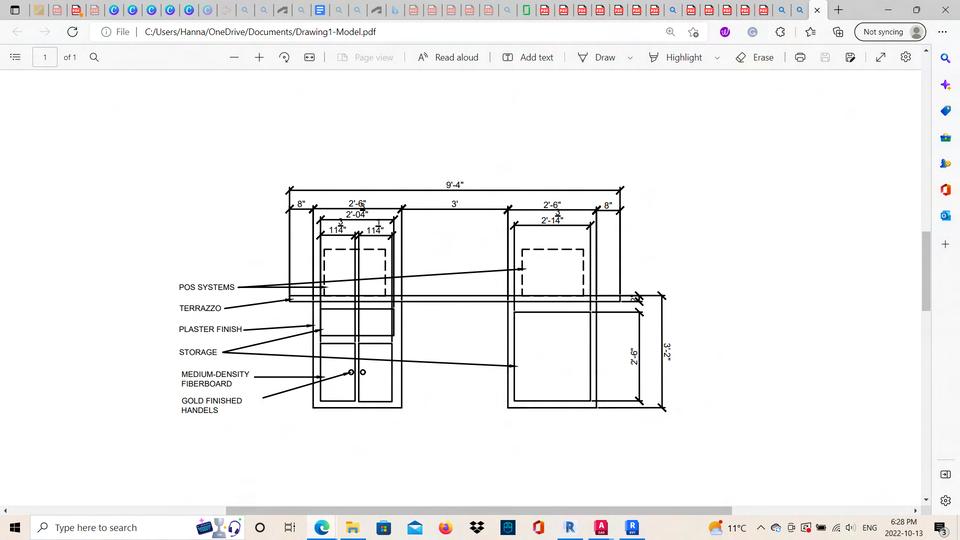Reload the page with refresh button
This screenshot has height=540, width=960.
click(x=72, y=32)
